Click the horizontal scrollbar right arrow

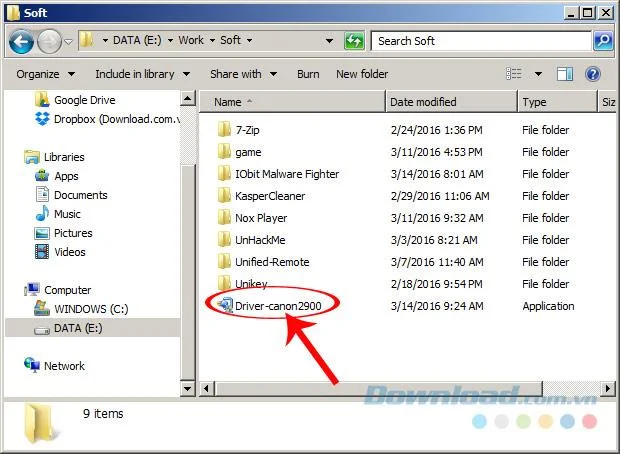click(608, 389)
